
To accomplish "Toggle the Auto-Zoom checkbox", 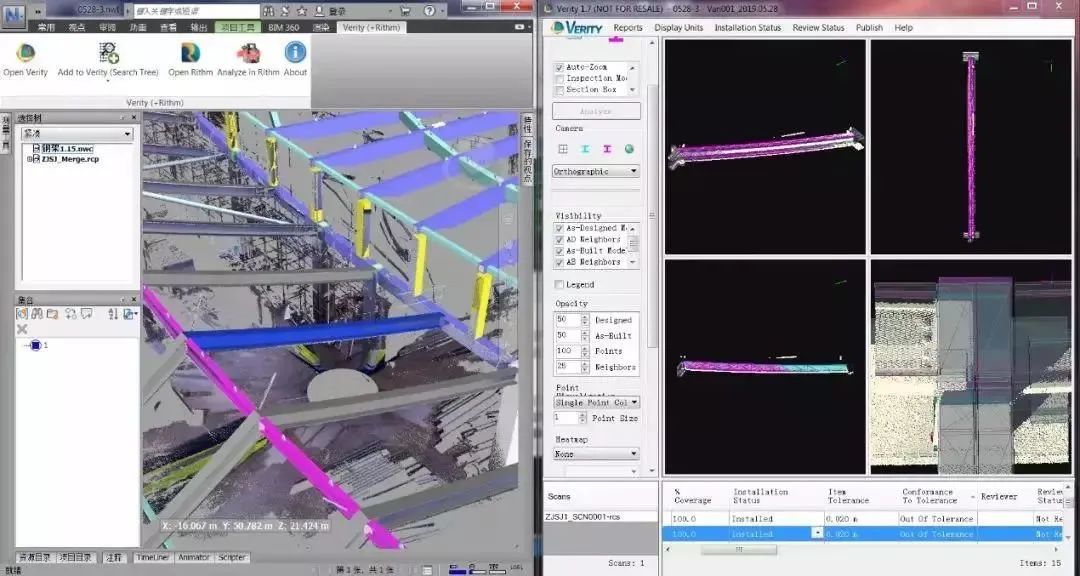I will pyautogui.click(x=559, y=67).
